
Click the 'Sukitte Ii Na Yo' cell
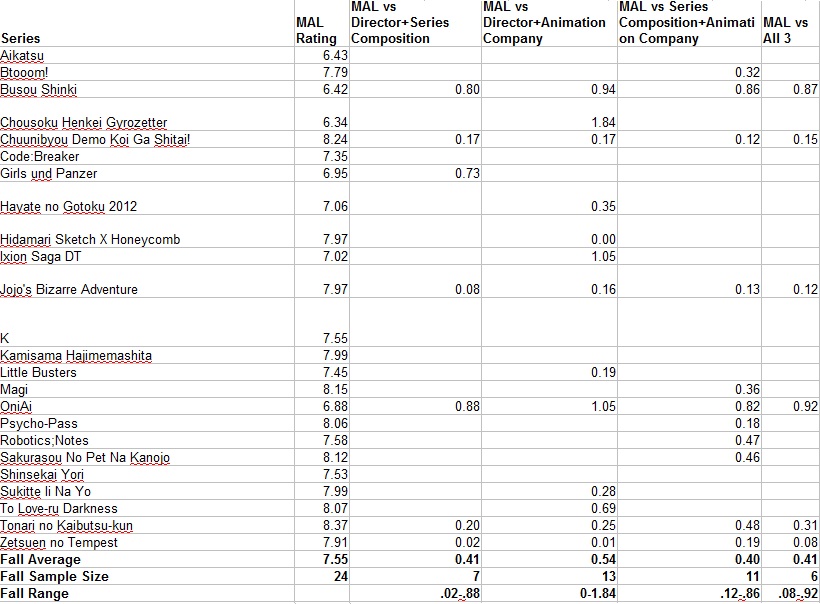point(147,491)
